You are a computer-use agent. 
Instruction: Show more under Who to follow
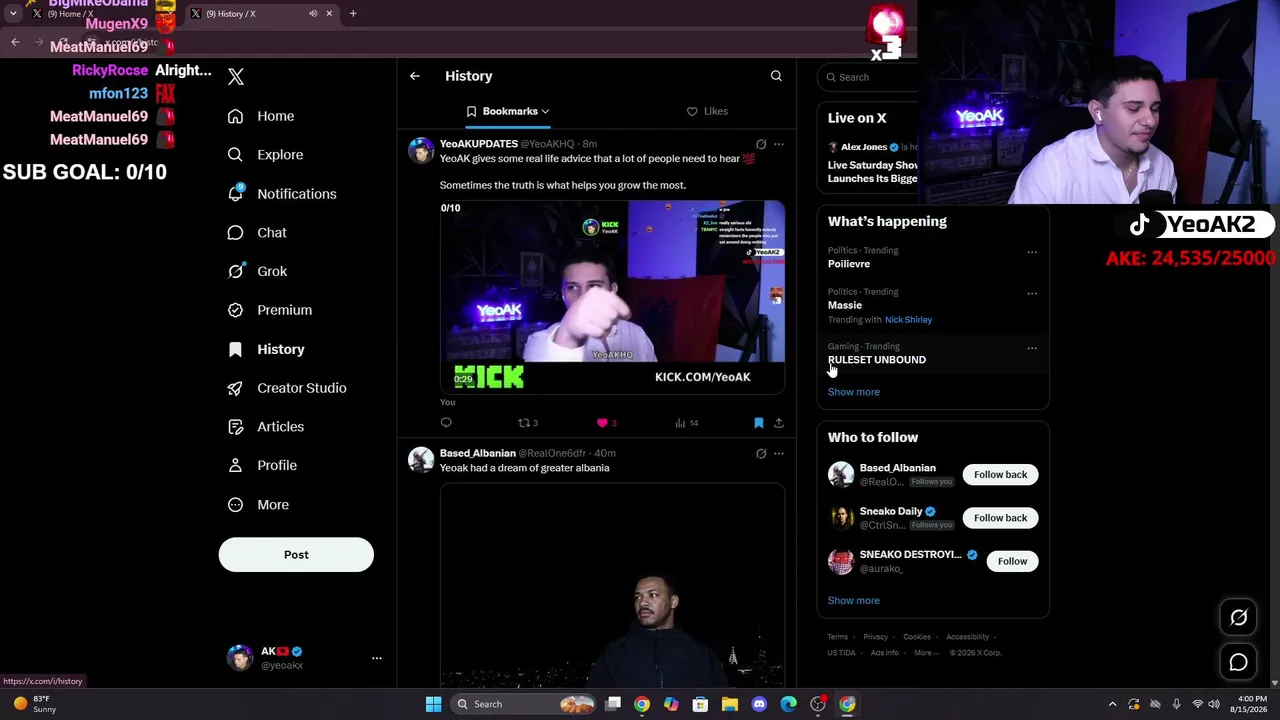tap(854, 601)
